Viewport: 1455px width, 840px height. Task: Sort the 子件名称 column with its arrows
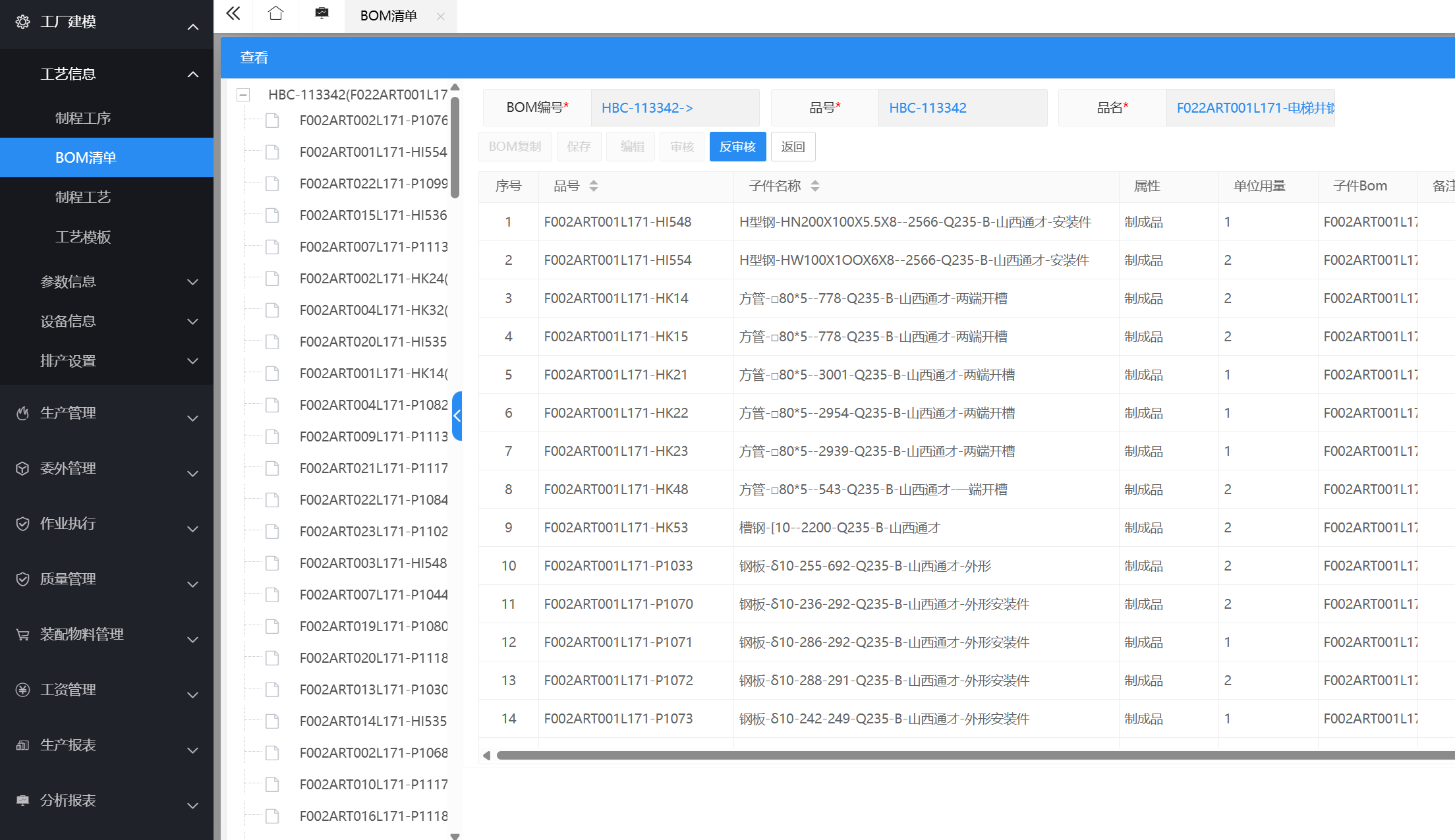pyautogui.click(x=815, y=186)
